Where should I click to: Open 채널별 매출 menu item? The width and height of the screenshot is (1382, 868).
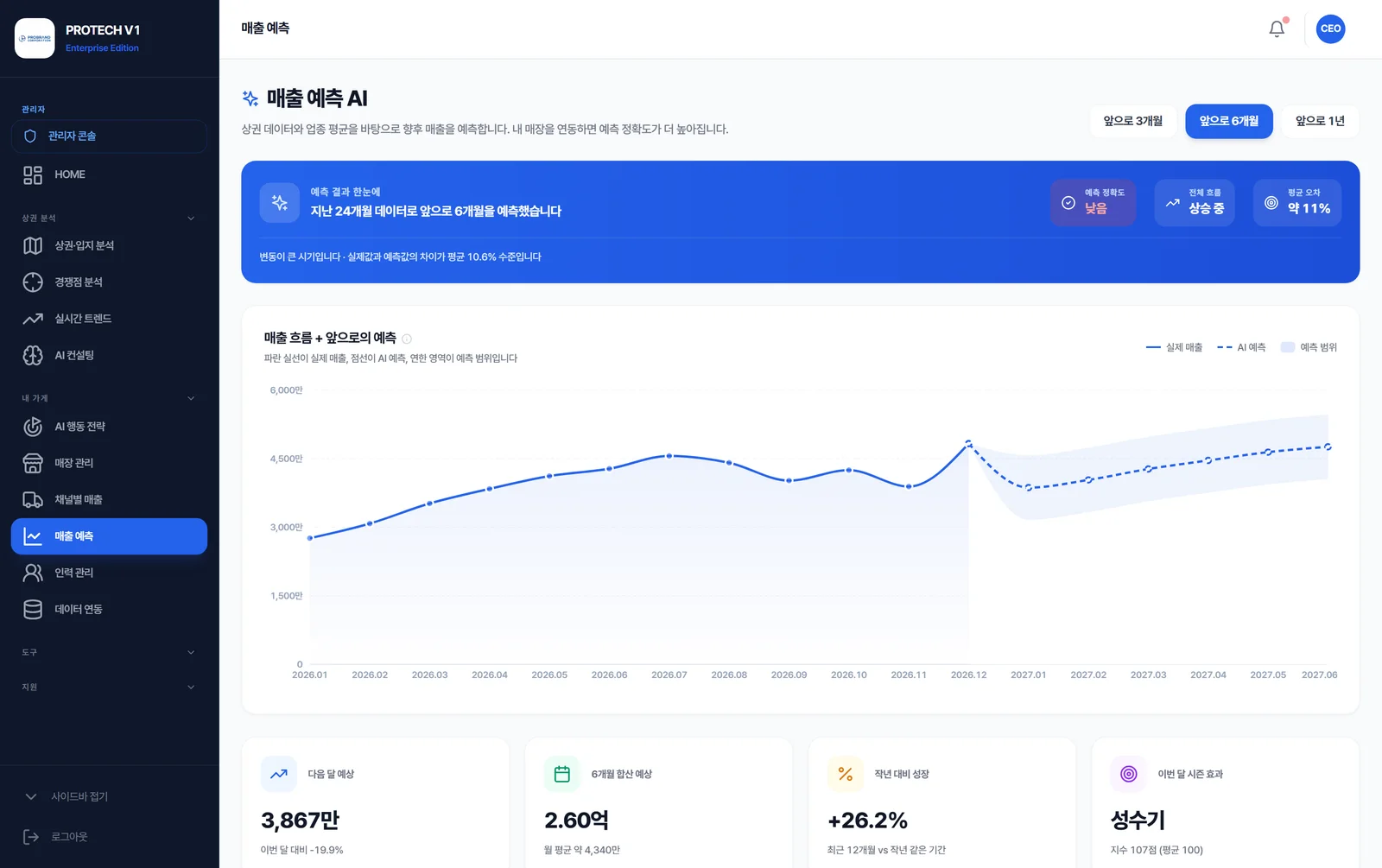pos(109,499)
